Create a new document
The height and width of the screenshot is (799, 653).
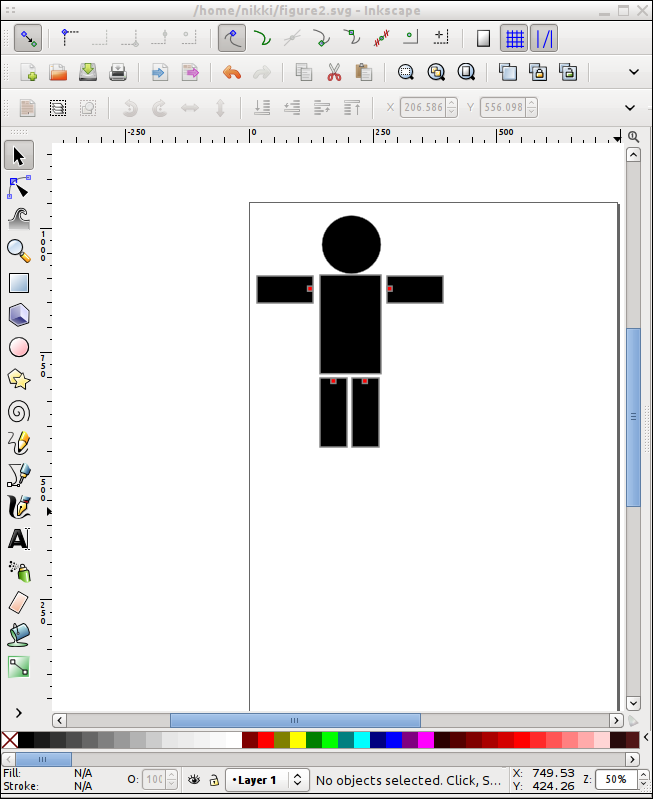pos(29,72)
